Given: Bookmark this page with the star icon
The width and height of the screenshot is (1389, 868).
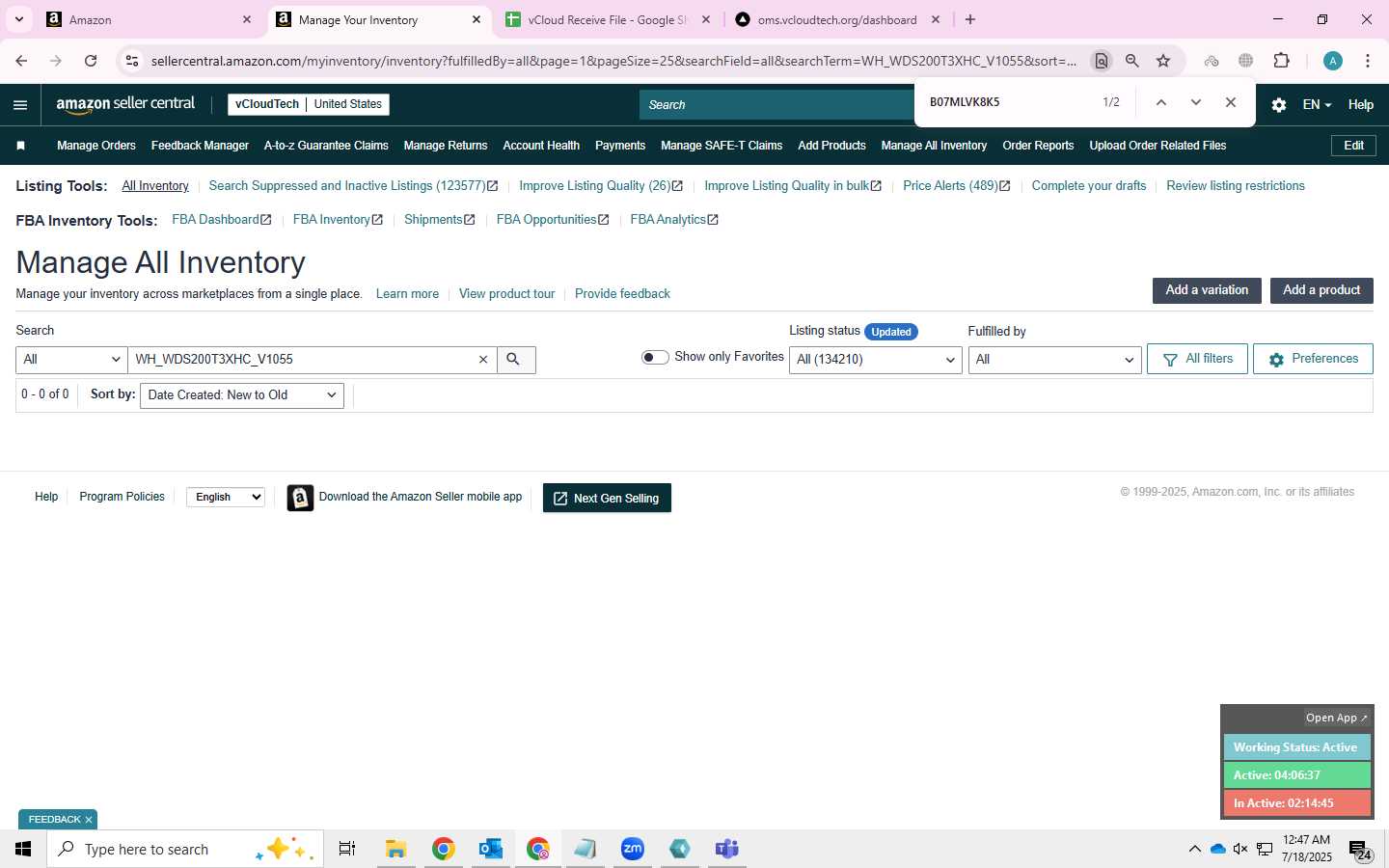Looking at the screenshot, I should 1163,61.
